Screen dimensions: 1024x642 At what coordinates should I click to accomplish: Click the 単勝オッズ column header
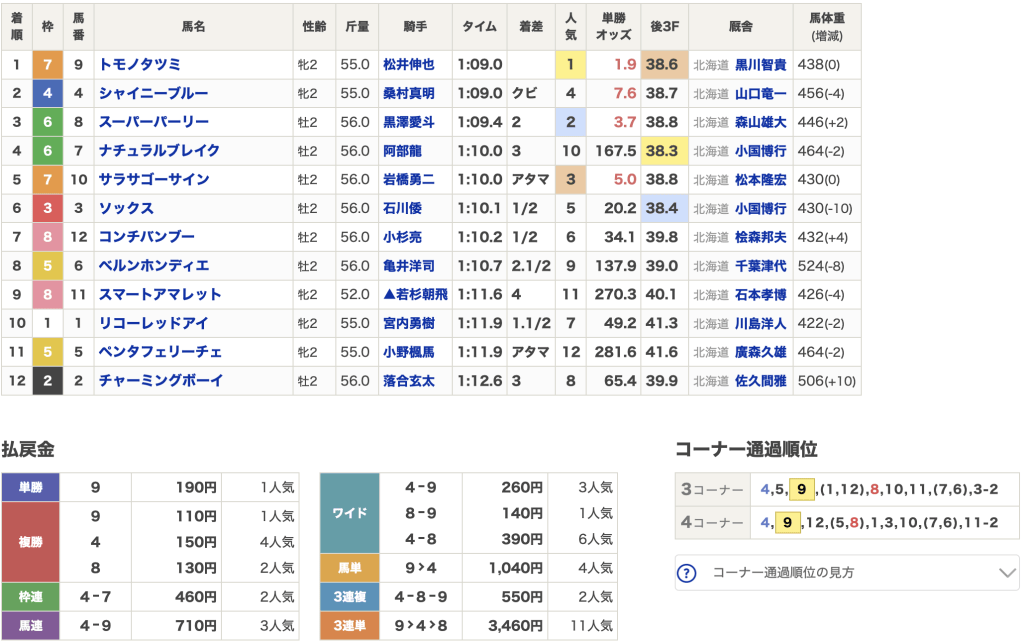[x=613, y=27]
